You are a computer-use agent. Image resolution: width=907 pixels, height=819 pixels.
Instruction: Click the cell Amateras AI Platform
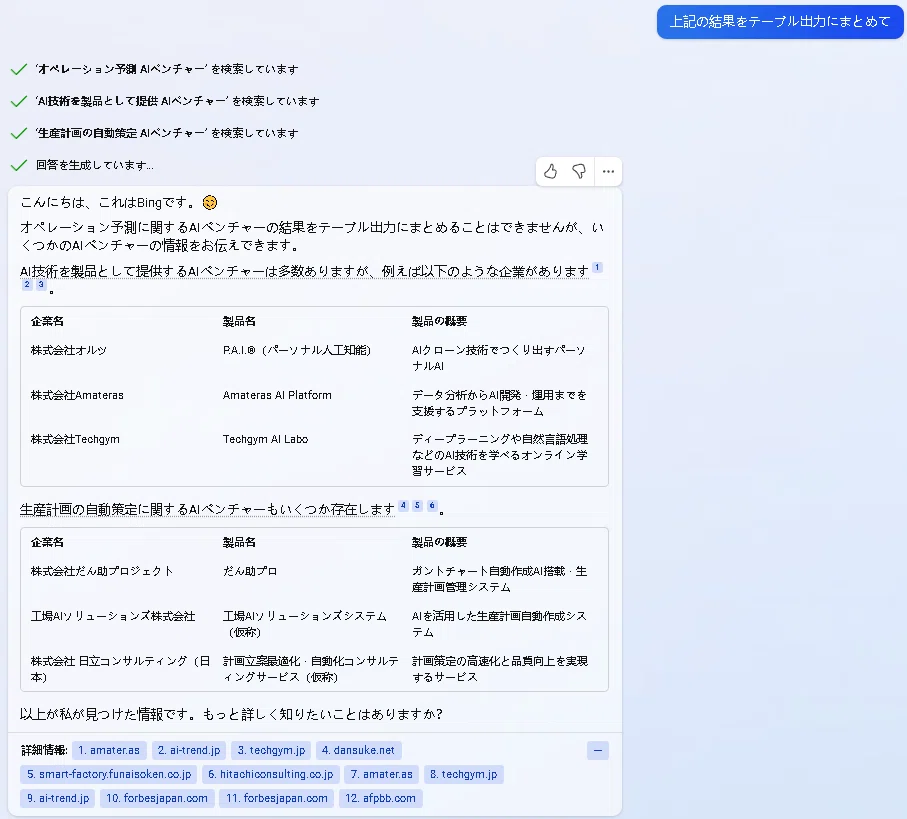(277, 396)
